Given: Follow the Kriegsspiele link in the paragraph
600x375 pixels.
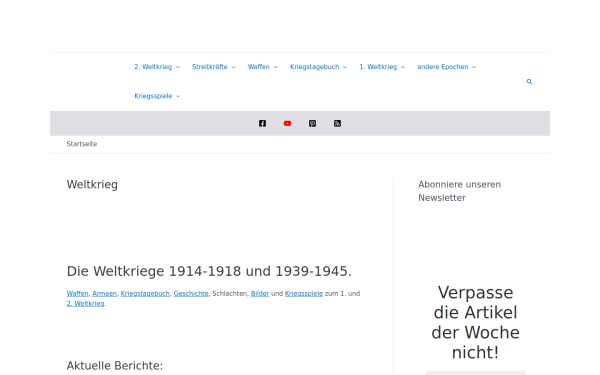Looking at the screenshot, I should coord(304,293).
